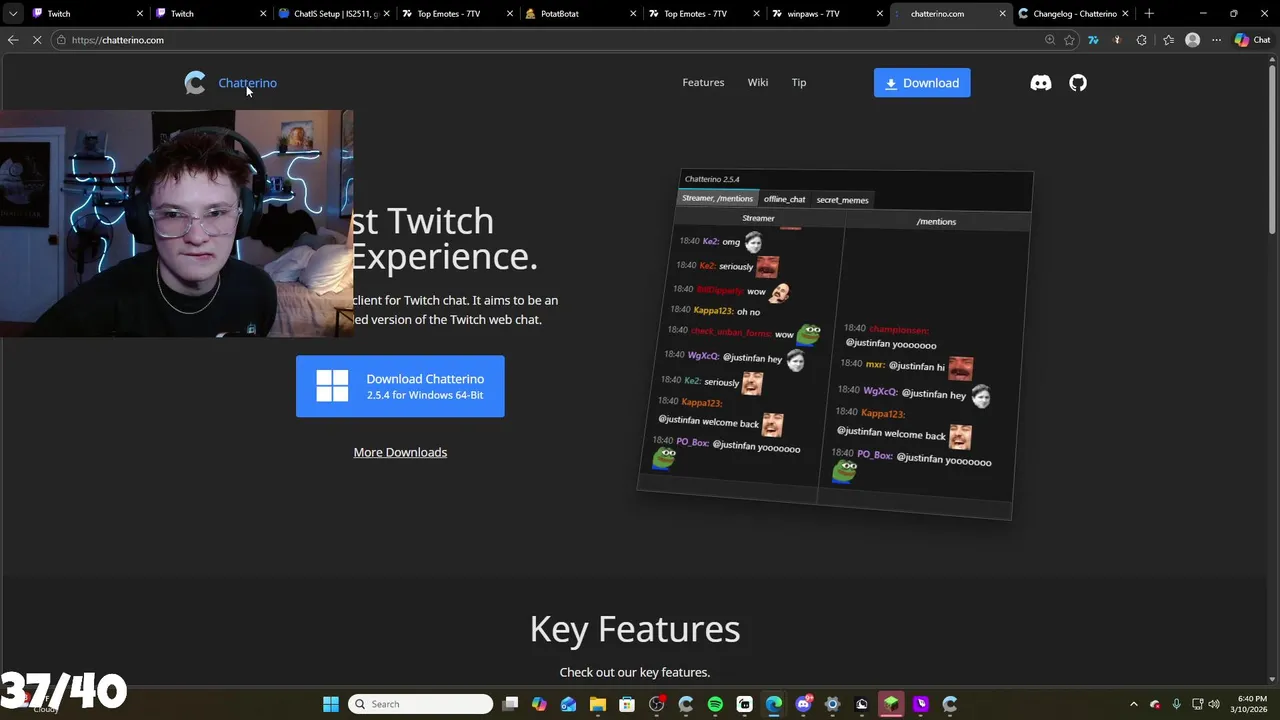Open the Wiki nav link
This screenshot has height=720, width=1280.
758,83
